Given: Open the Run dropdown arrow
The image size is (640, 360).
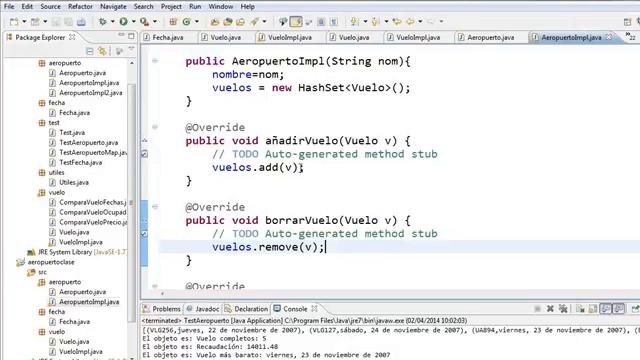Looking at the screenshot, I should (x=133, y=22).
